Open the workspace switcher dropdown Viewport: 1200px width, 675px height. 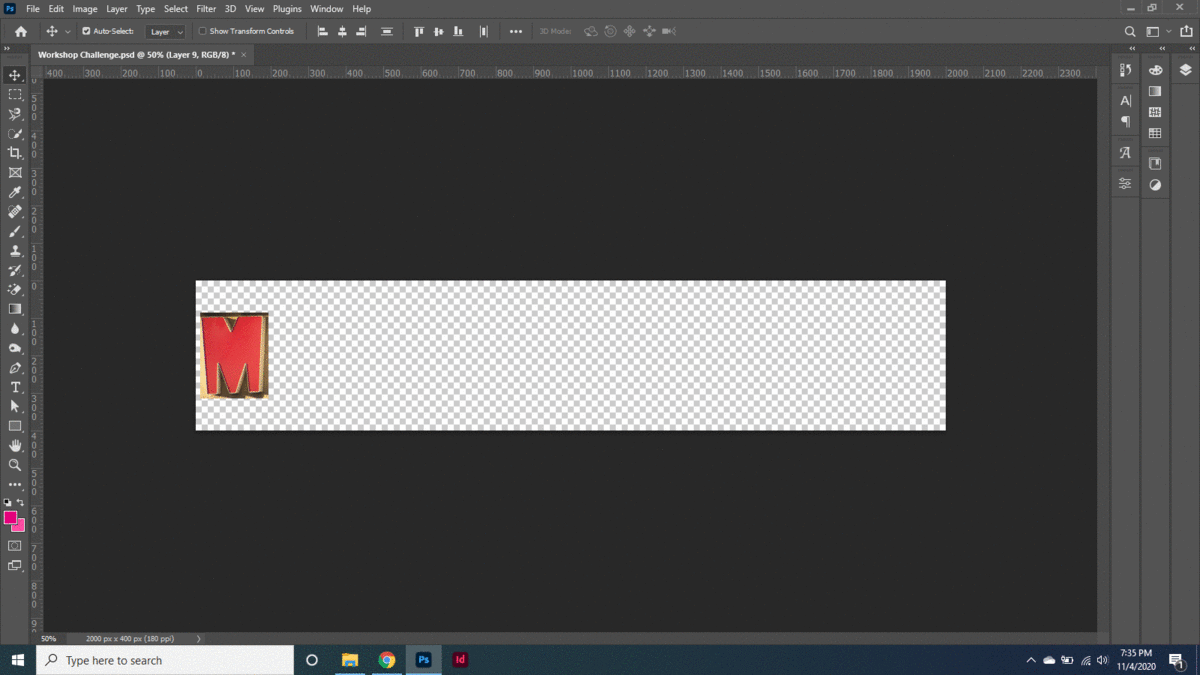(1157, 32)
